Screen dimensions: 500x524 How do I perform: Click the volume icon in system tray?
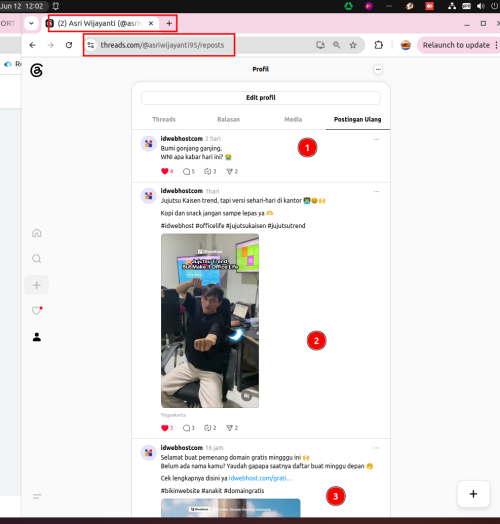click(481, 6)
